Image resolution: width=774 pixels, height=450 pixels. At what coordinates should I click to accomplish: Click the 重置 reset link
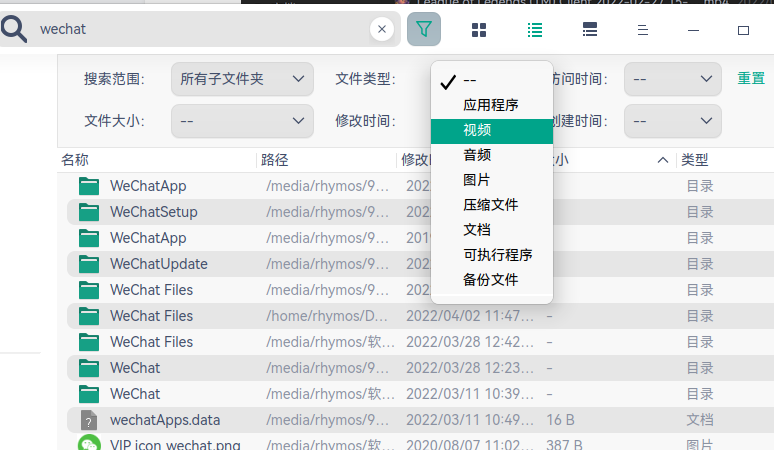click(751, 78)
